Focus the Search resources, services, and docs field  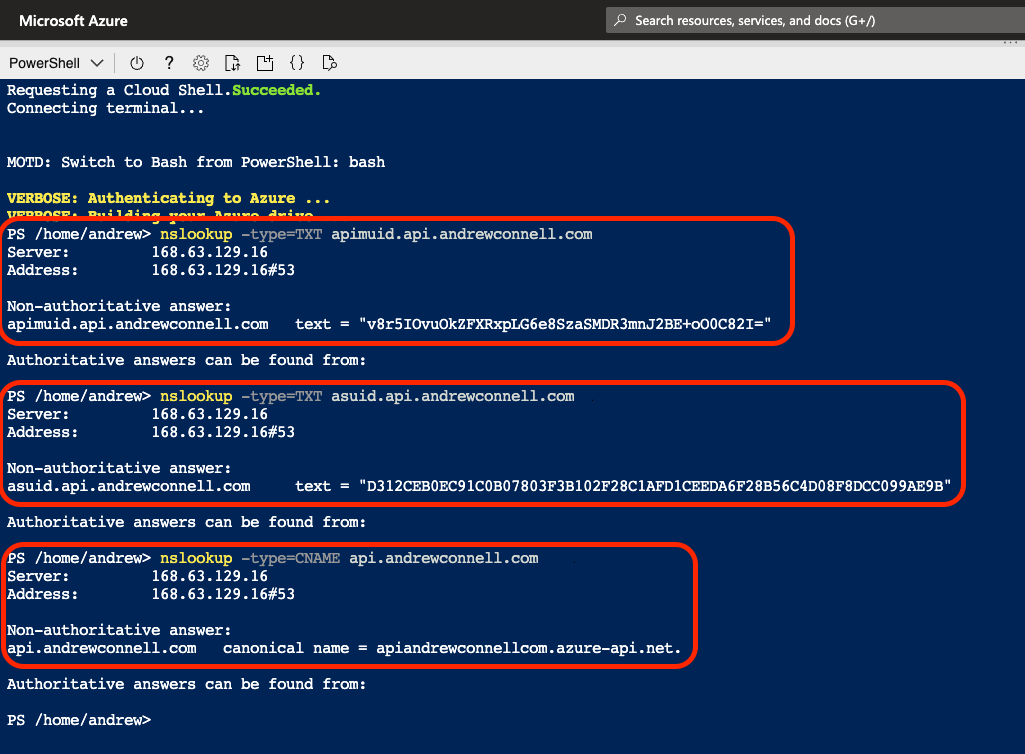(815, 20)
